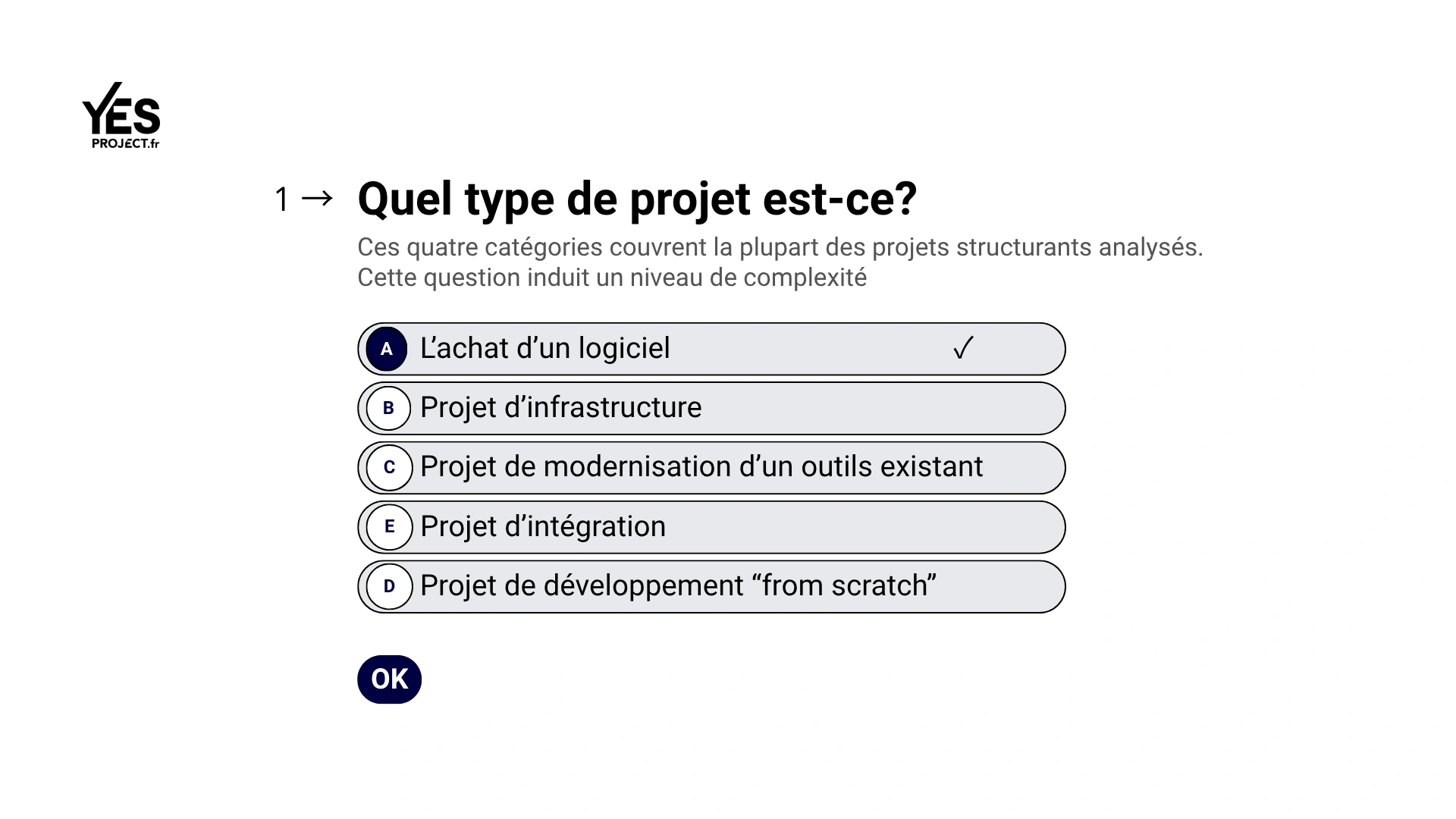Viewport: 1456px width, 819px height.
Task: Select the "L'achat d'un logiciel" option
Action: 544,349
